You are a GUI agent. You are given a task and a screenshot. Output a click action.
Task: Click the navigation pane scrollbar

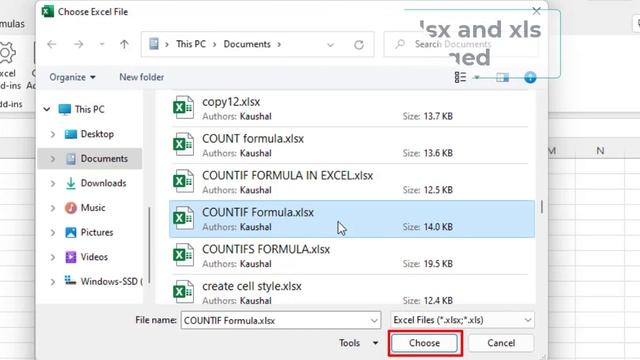(149, 245)
